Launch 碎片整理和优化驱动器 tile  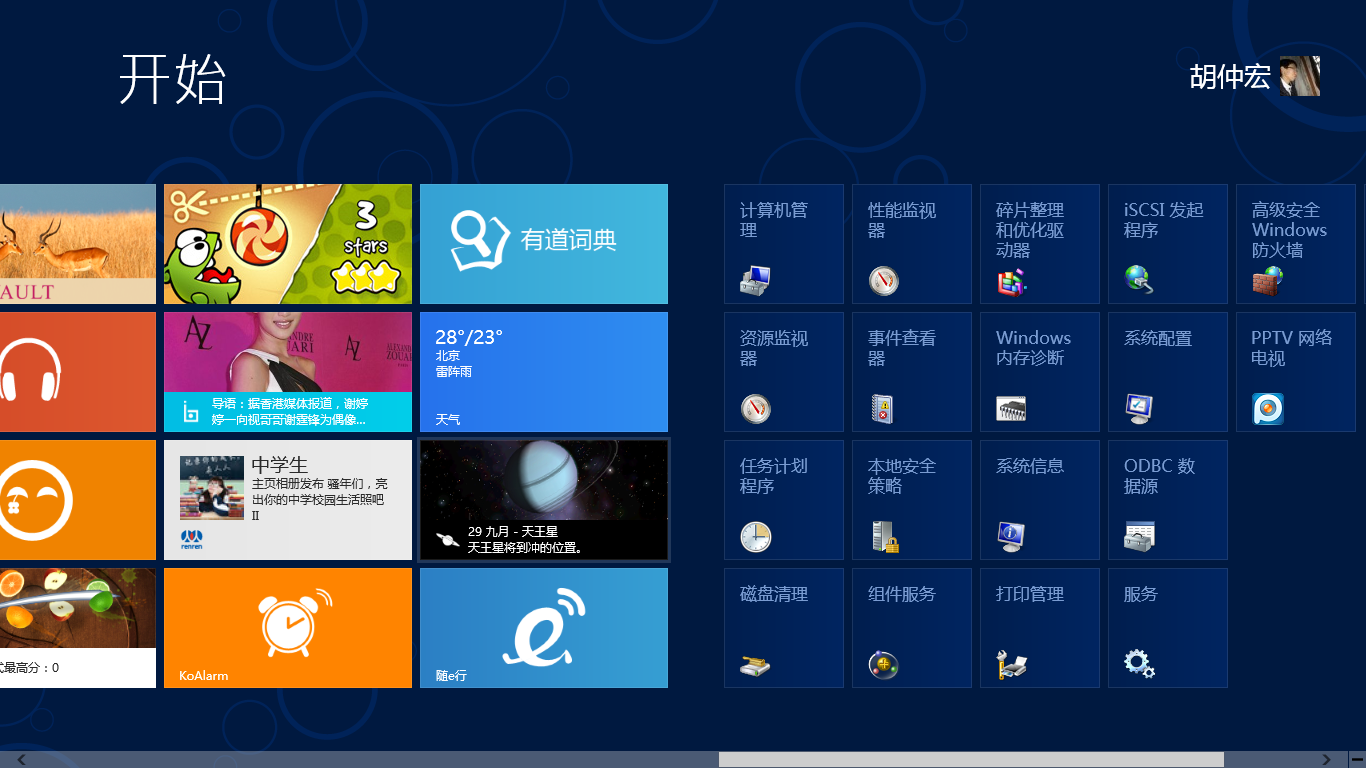(1040, 244)
